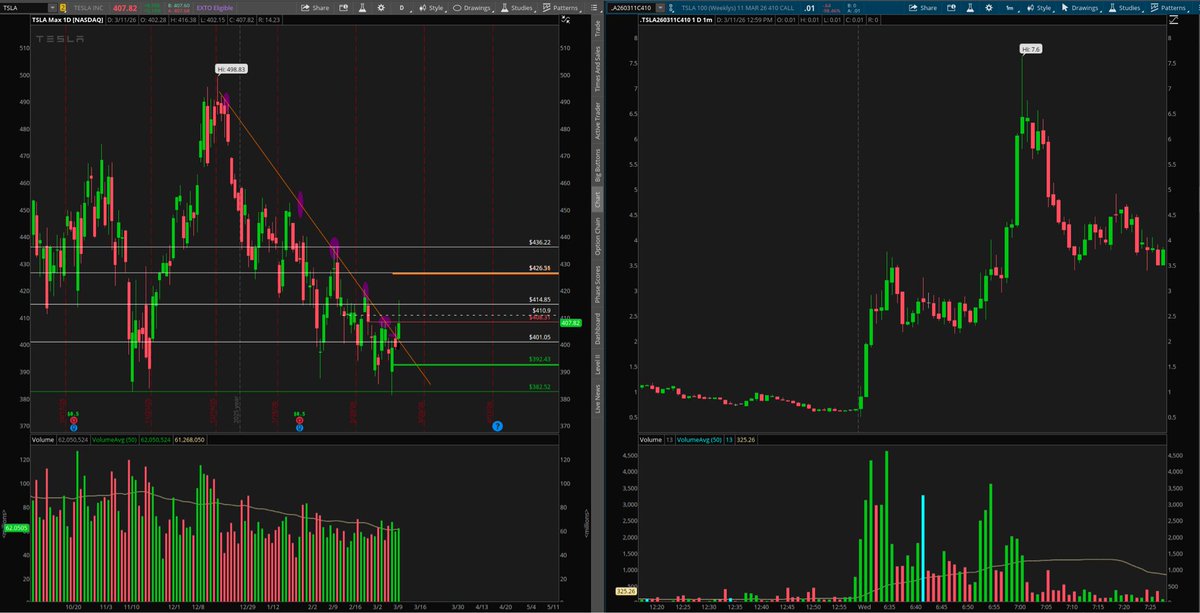
Task: Change the 1m timeframe on option chart
Action: click(x=1010, y=8)
